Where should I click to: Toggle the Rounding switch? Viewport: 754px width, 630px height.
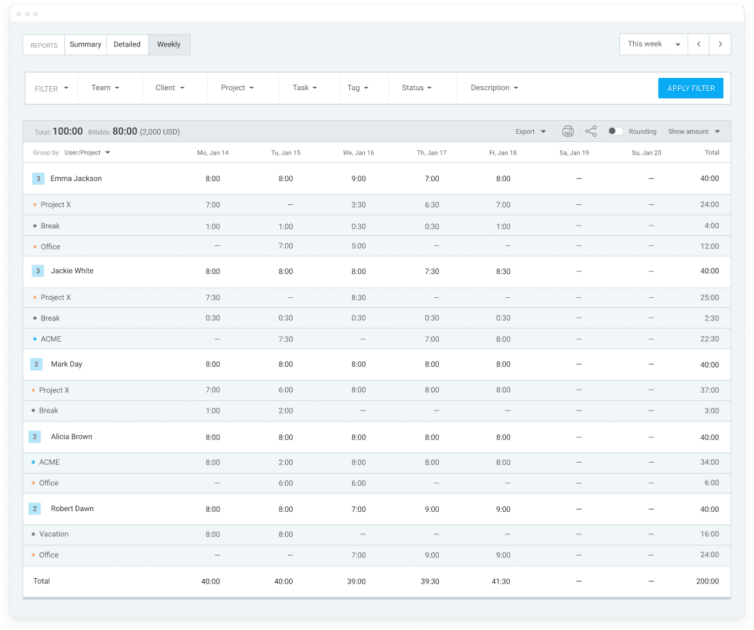(x=615, y=131)
